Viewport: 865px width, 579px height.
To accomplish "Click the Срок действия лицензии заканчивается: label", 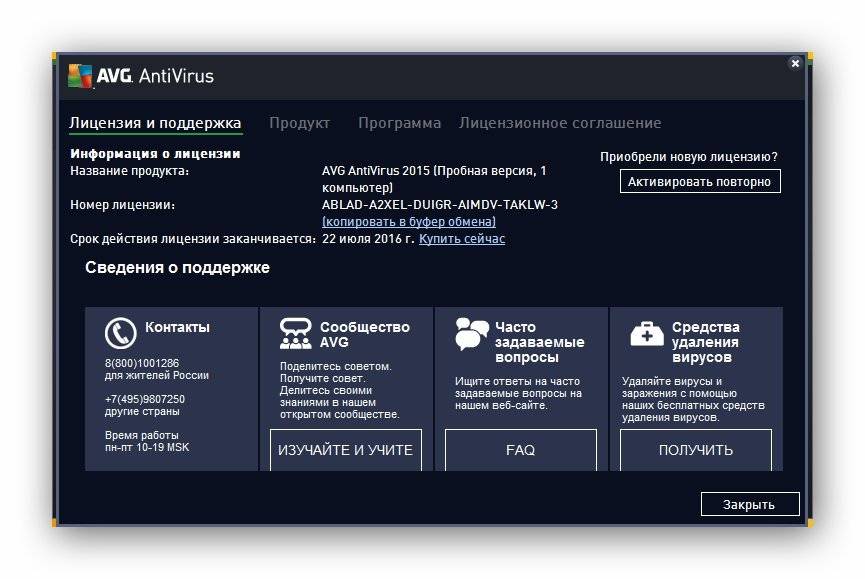I will tap(193, 239).
